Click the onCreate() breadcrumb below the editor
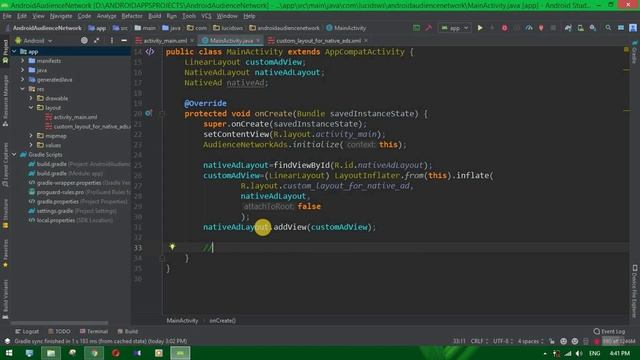 click(222, 320)
